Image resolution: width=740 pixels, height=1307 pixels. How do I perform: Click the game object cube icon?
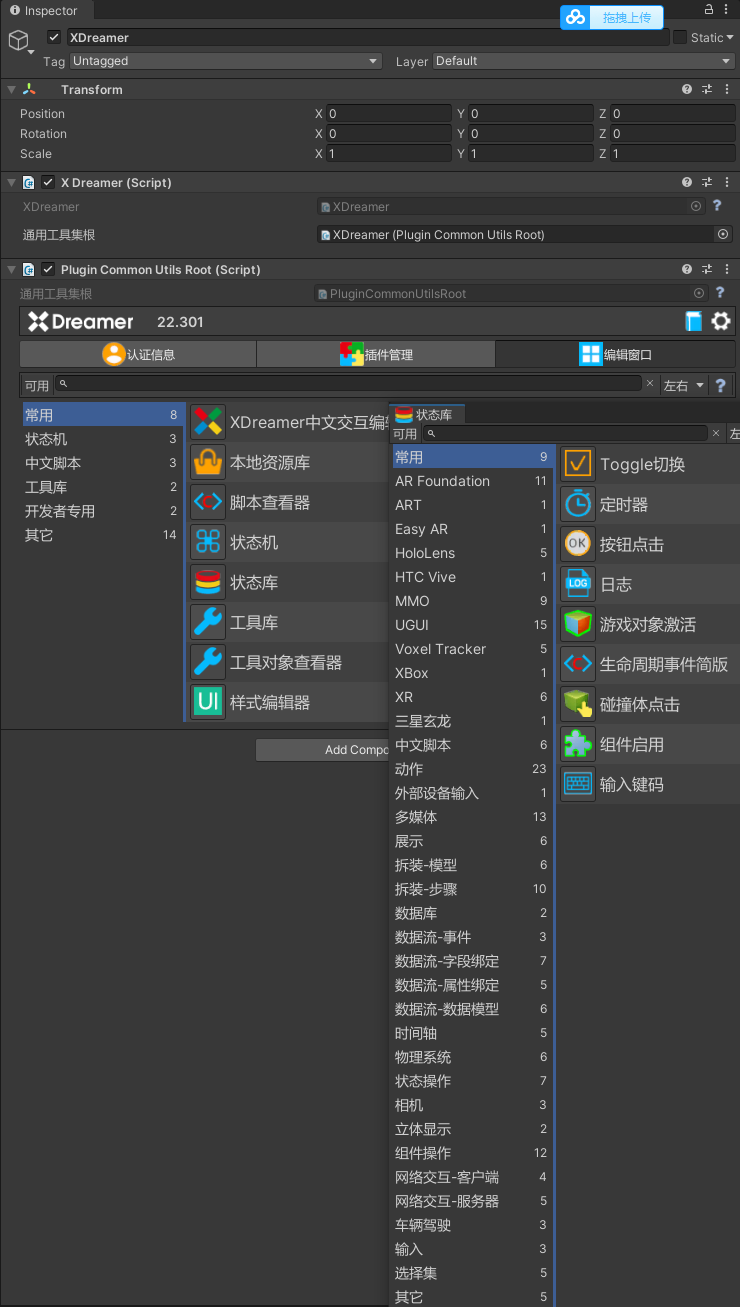click(18, 40)
